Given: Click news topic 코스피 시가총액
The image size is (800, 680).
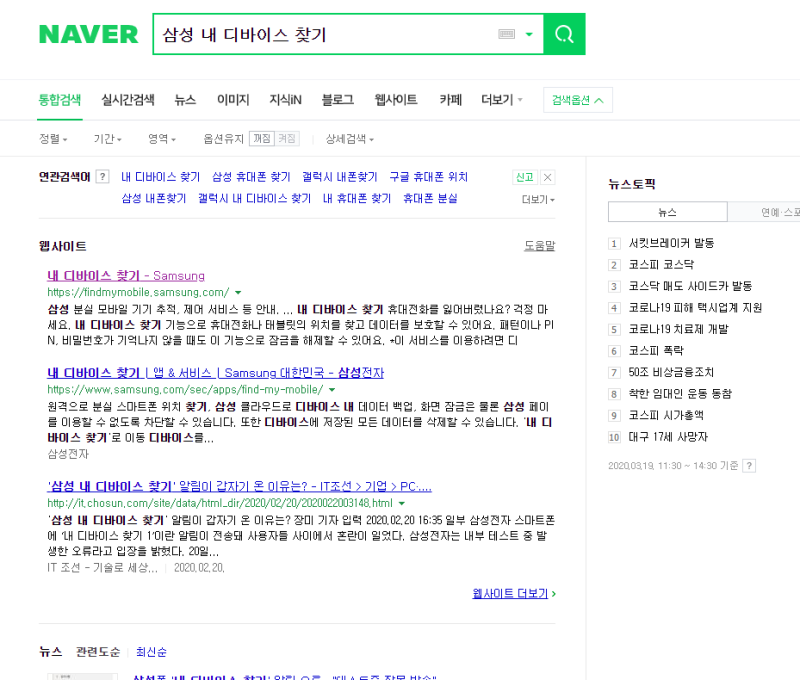Looking at the screenshot, I should [x=666, y=415].
